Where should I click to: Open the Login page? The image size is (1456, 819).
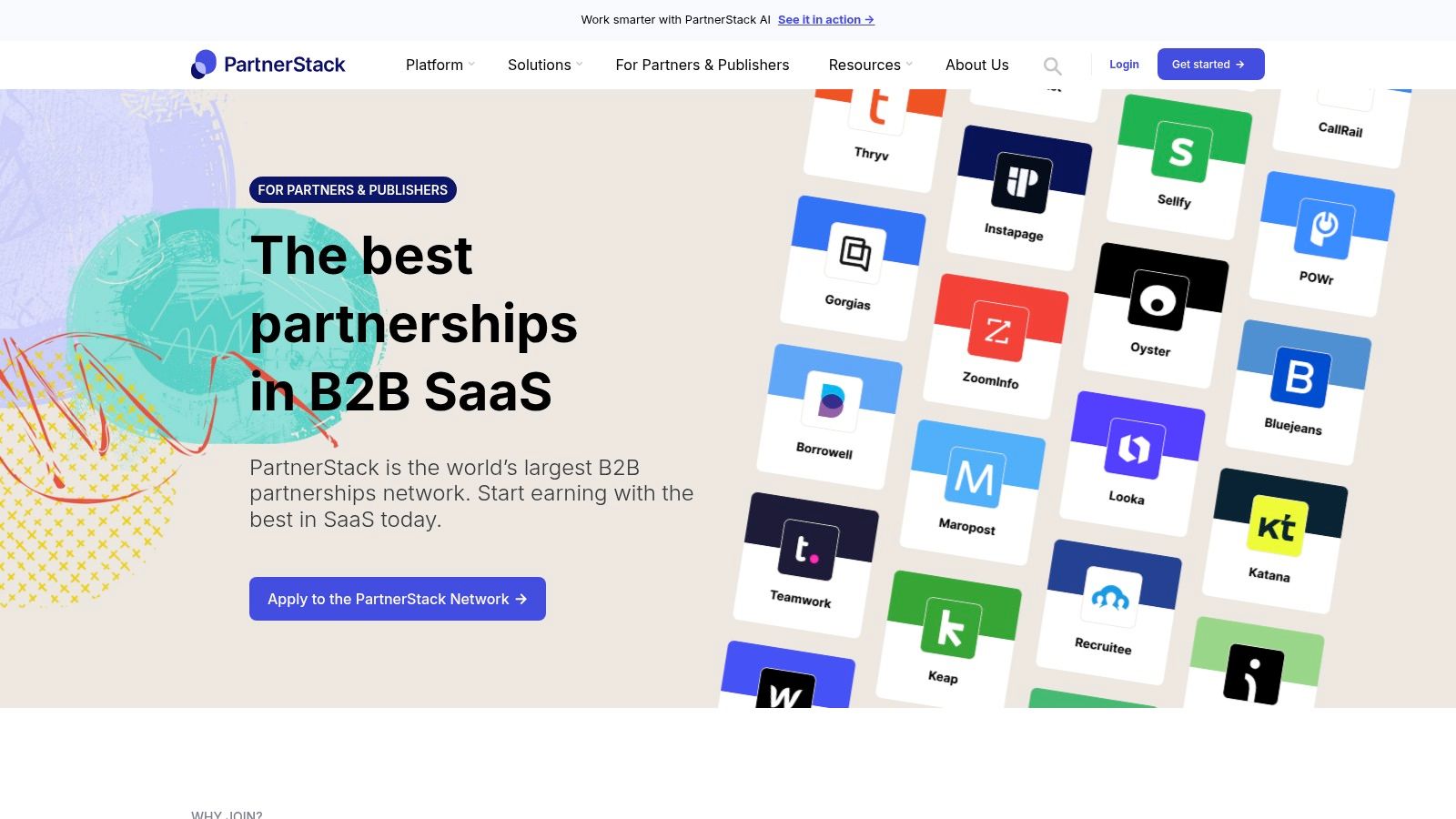coord(1124,65)
